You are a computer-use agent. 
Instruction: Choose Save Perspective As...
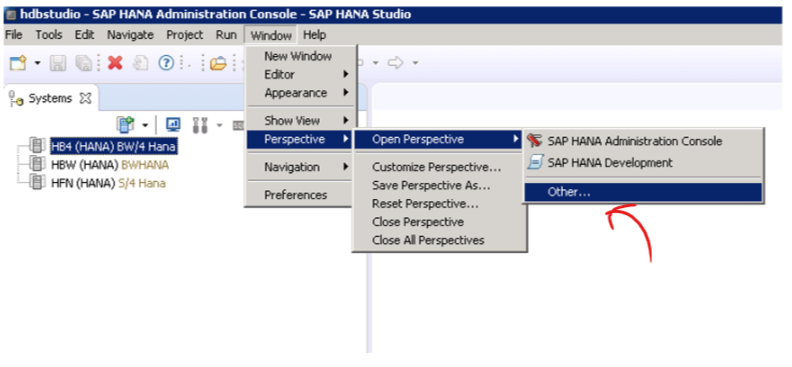[x=439, y=185]
